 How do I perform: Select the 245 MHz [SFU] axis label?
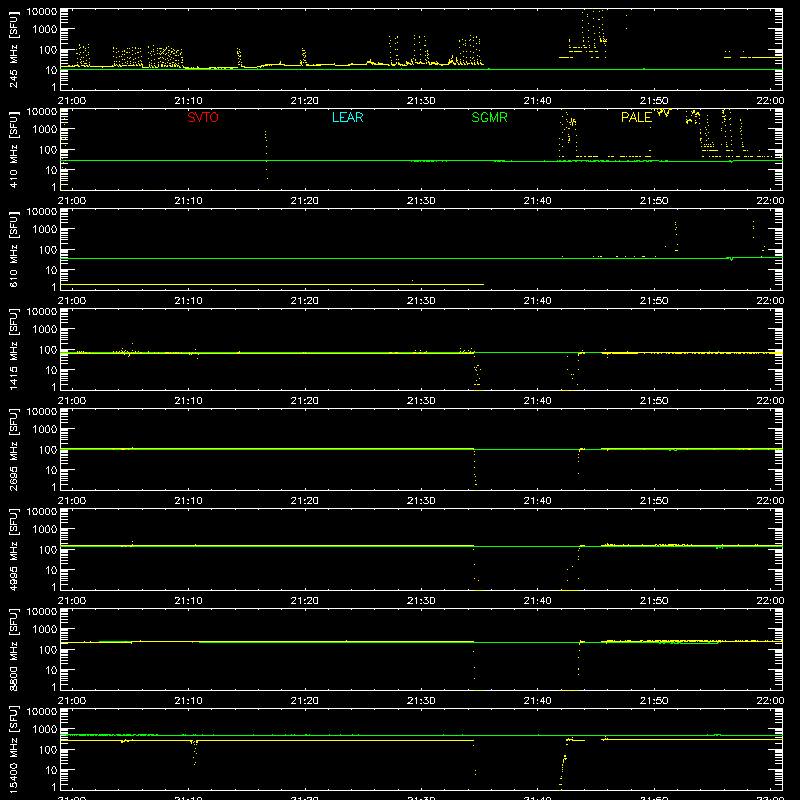click(x=14, y=49)
